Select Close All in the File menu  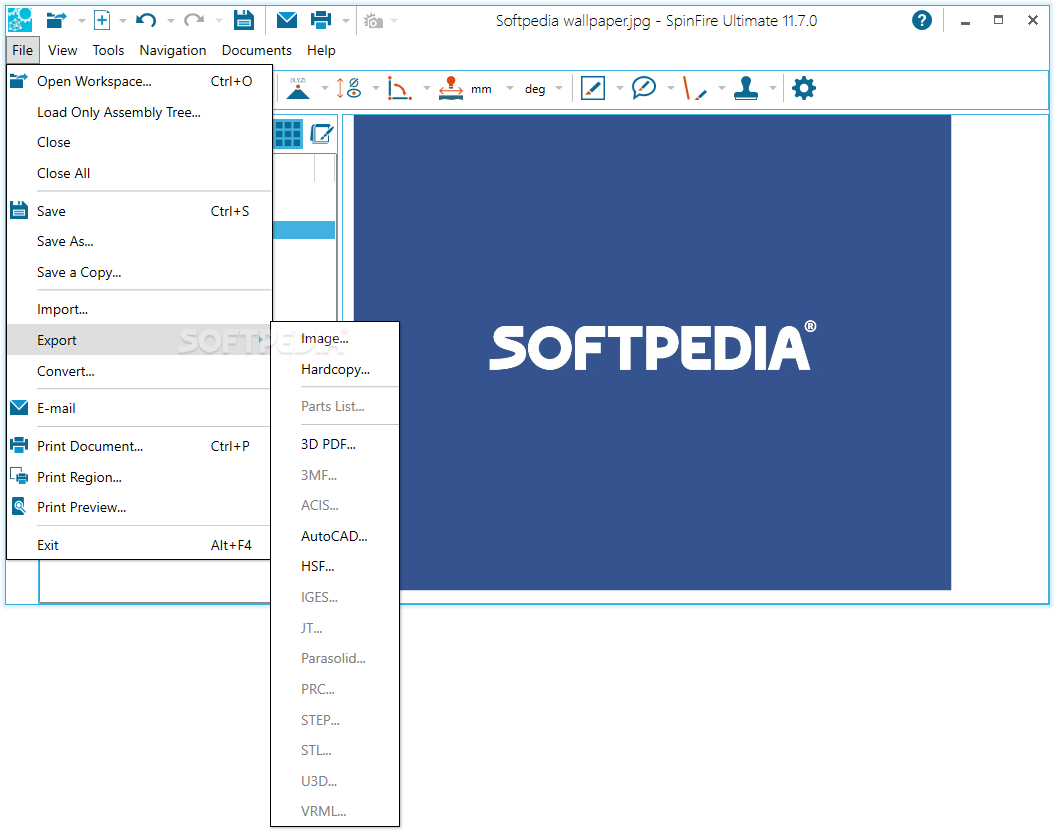[x=139, y=174]
